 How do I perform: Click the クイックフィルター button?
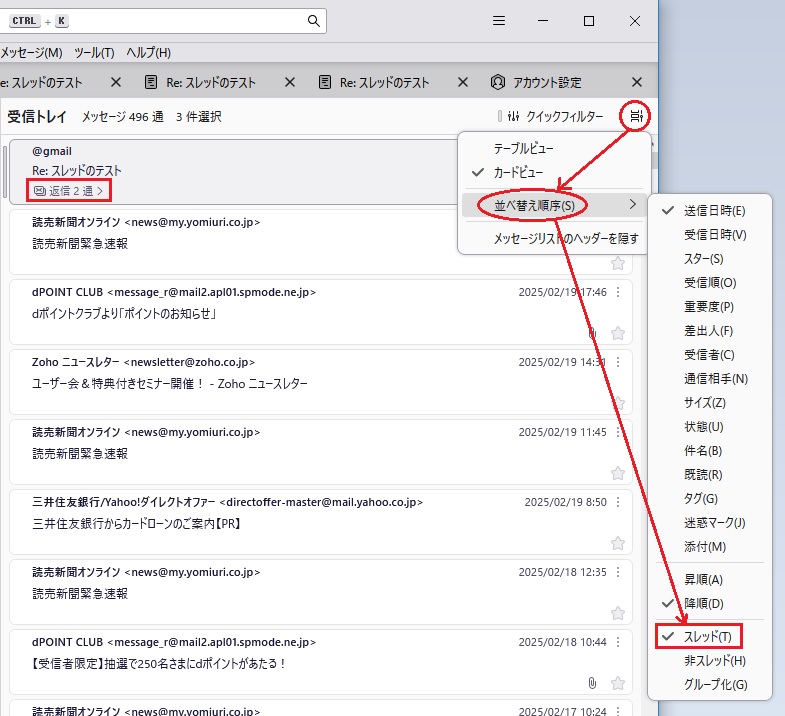point(555,117)
